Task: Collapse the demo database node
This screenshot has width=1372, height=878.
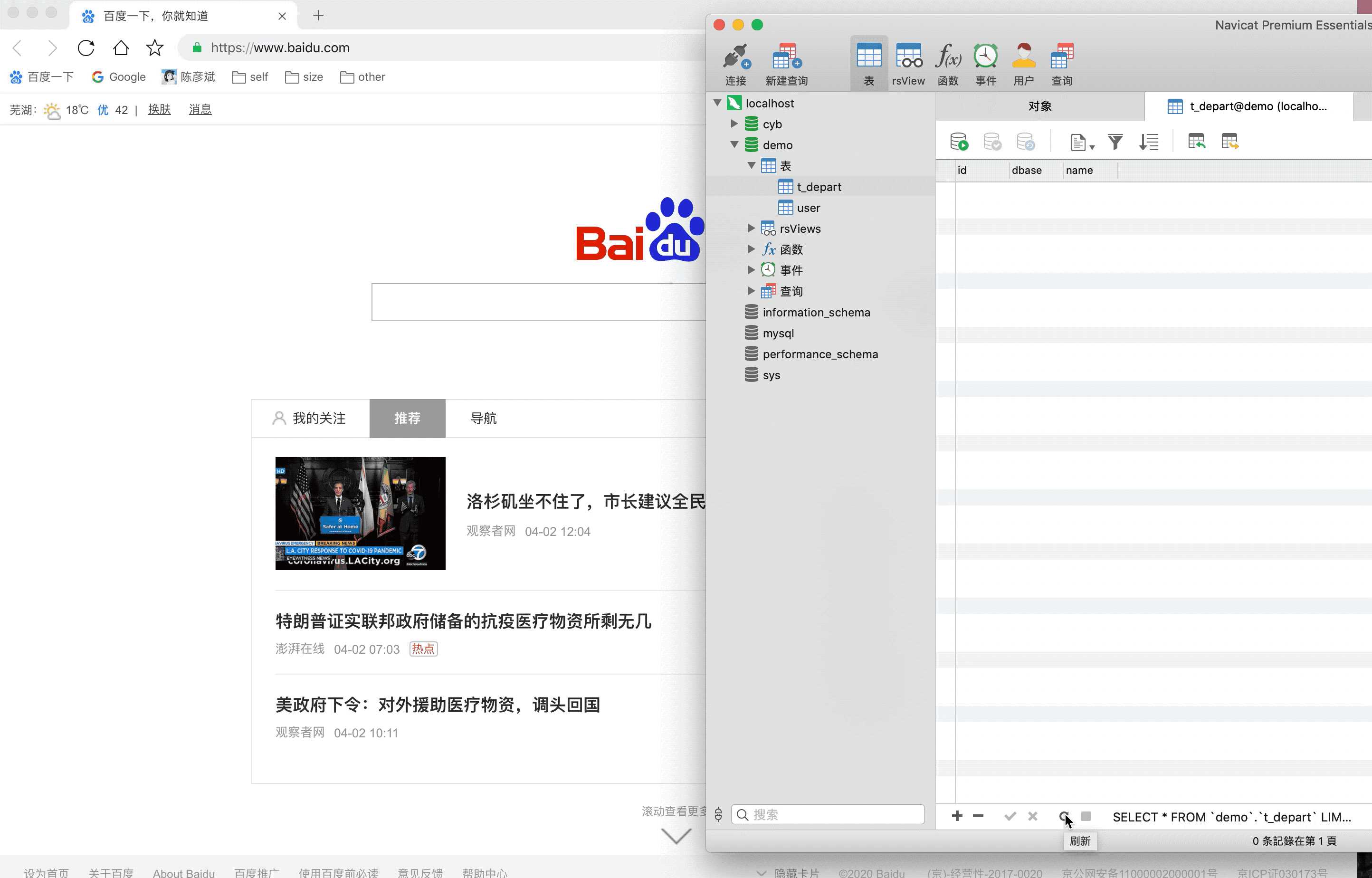Action: click(x=734, y=145)
